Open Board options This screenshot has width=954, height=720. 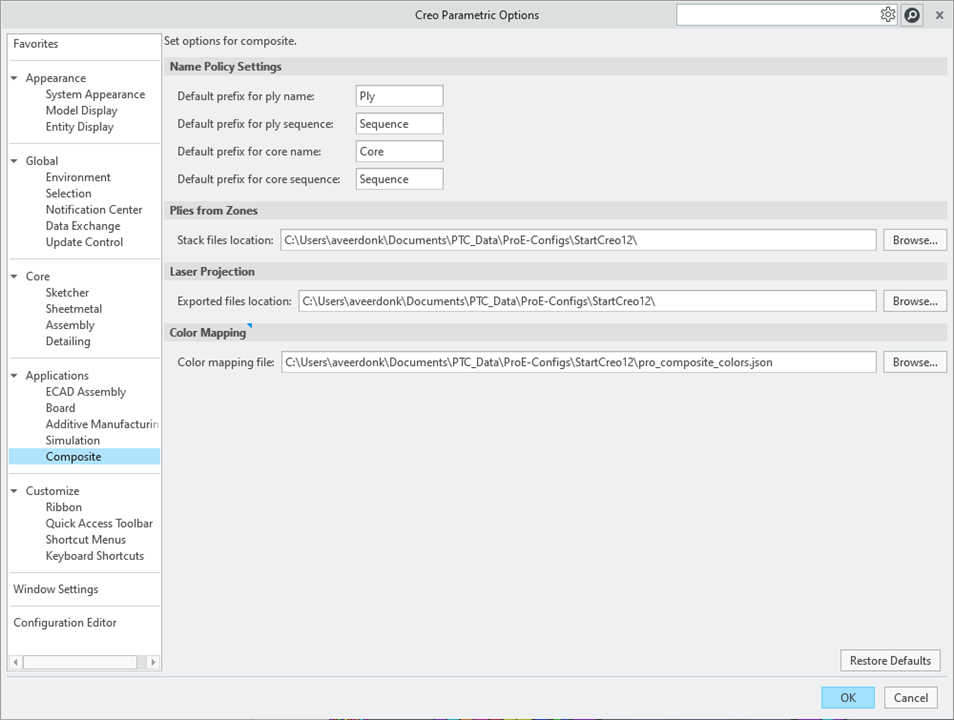point(60,408)
